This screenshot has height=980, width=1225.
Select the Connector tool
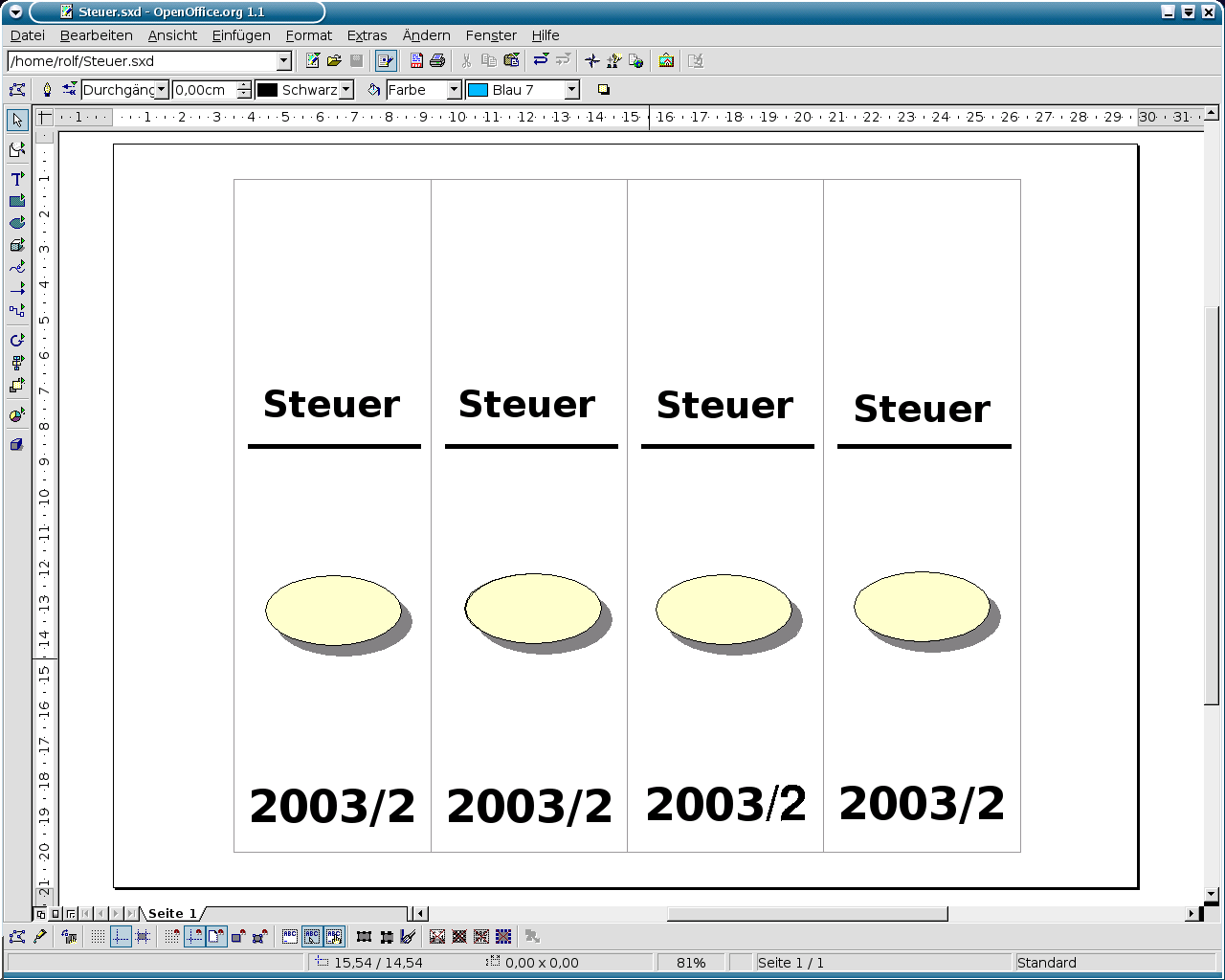click(17, 311)
